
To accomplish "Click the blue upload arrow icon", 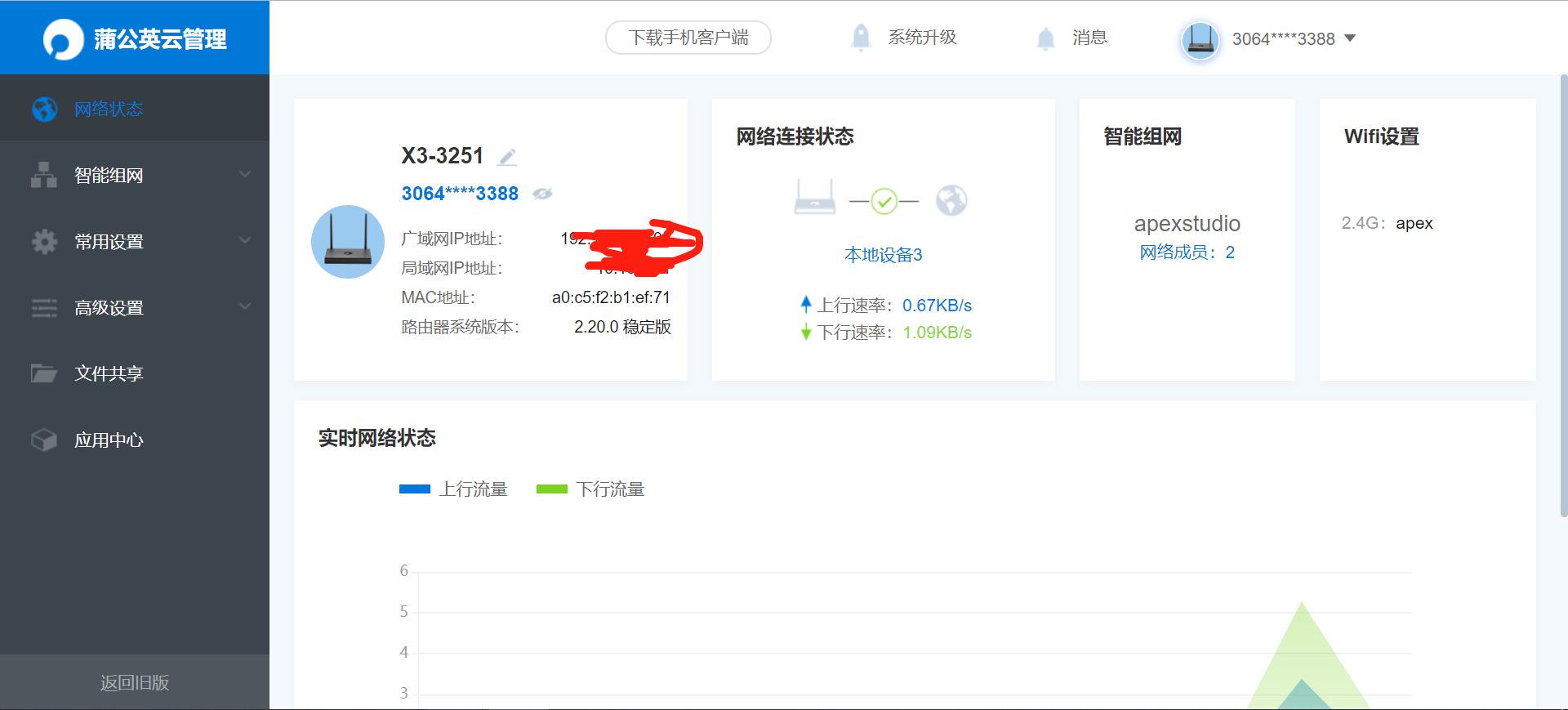I will click(806, 305).
